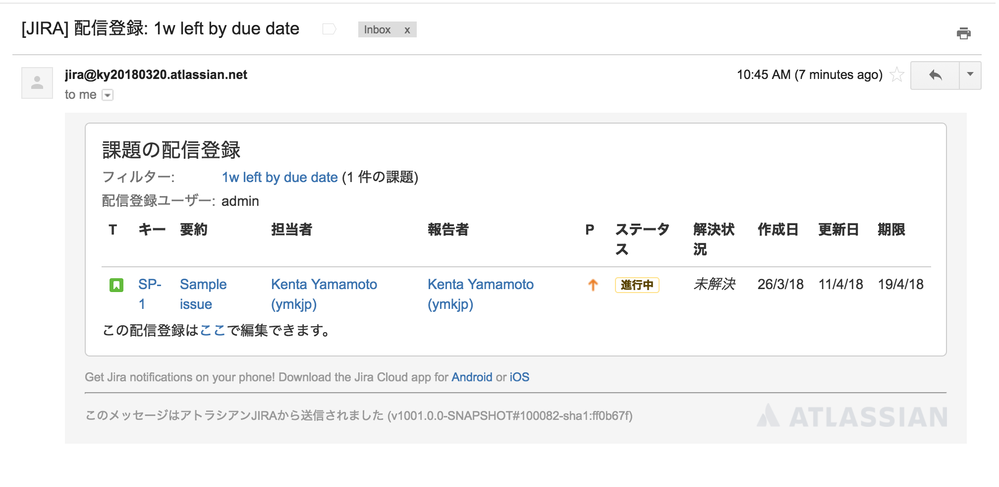Viewport: 999px width, 487px height.
Task: Click the 'admin' subscription user text
Action: tap(240, 201)
